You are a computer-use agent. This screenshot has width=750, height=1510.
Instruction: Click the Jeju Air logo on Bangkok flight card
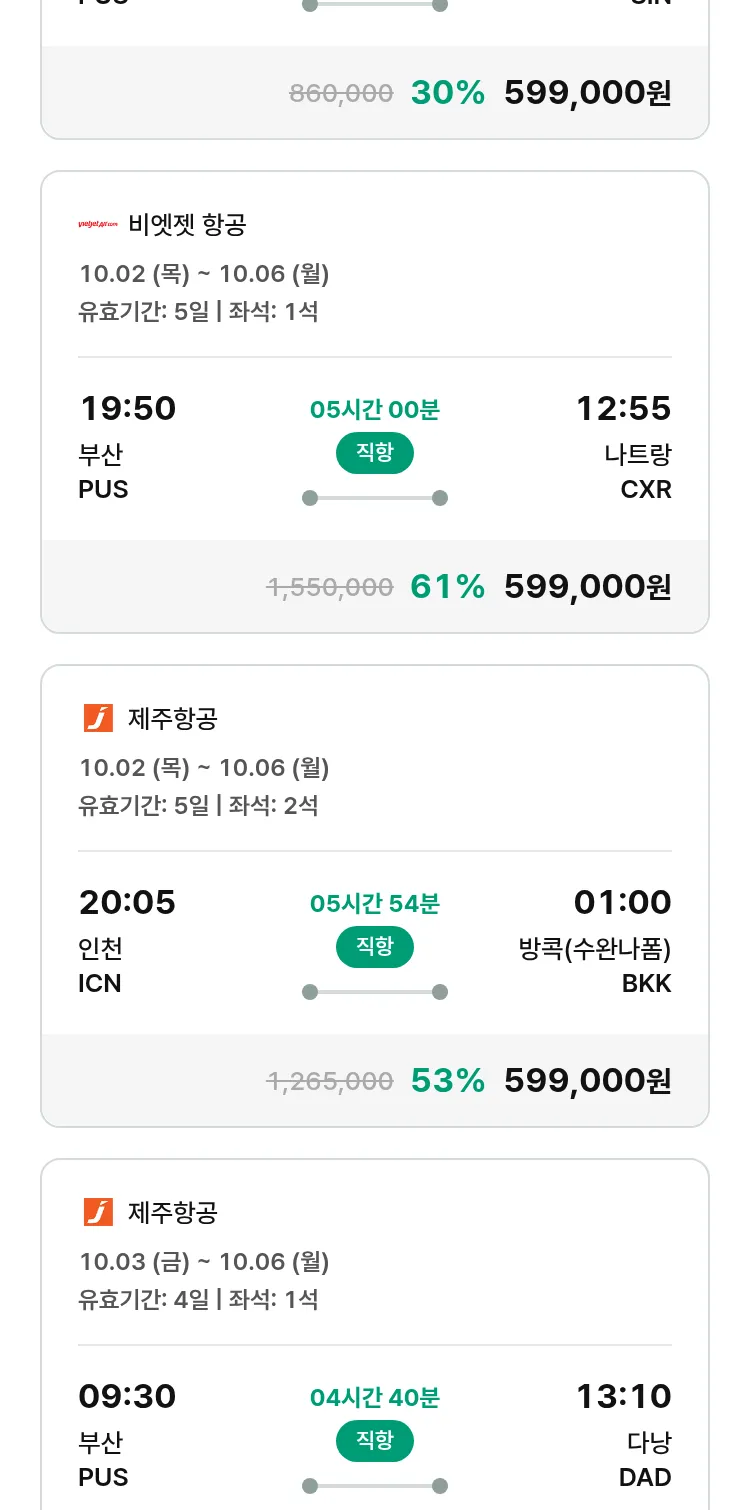(x=98, y=718)
